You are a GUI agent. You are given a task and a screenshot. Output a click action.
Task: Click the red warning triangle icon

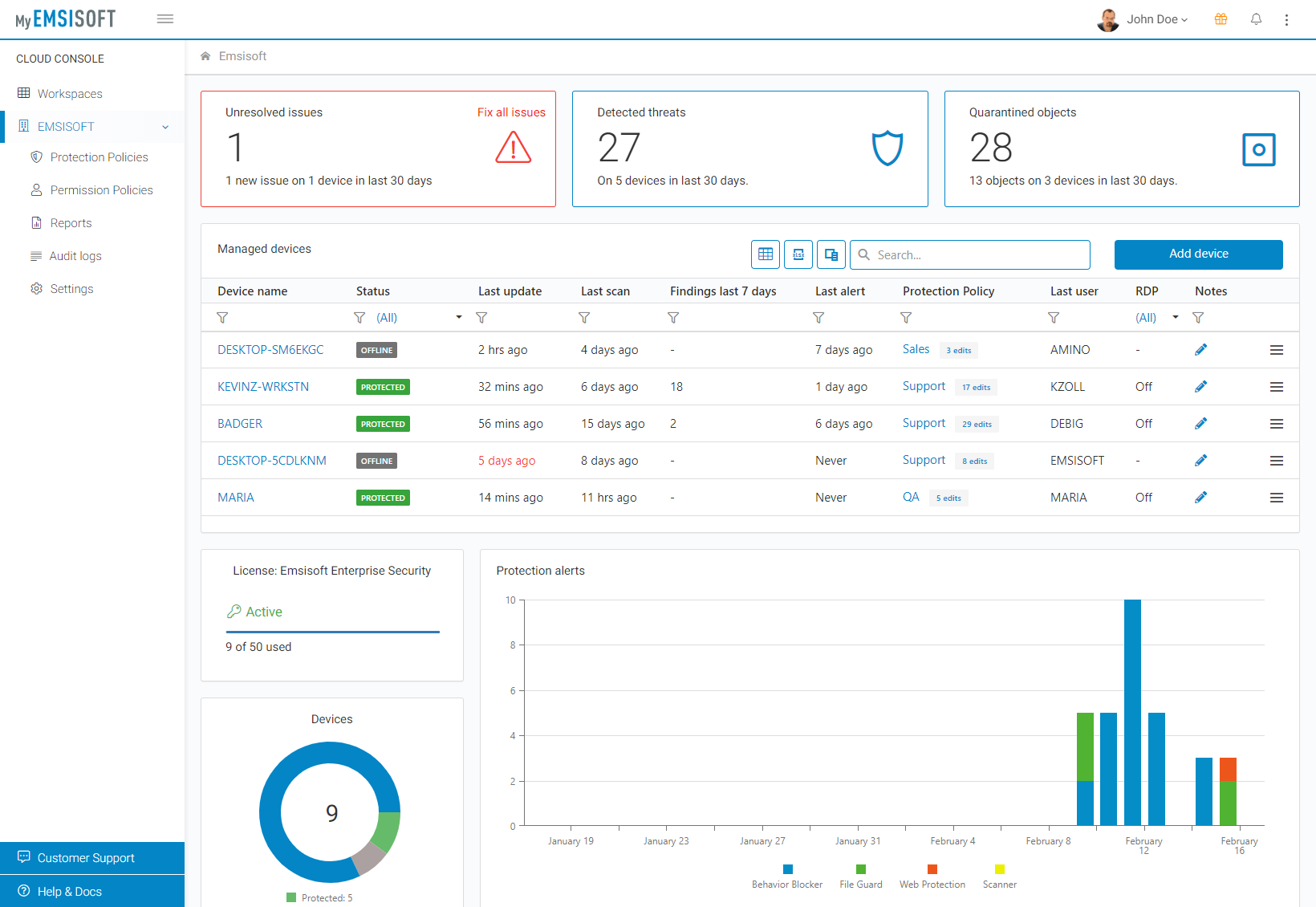tap(514, 148)
